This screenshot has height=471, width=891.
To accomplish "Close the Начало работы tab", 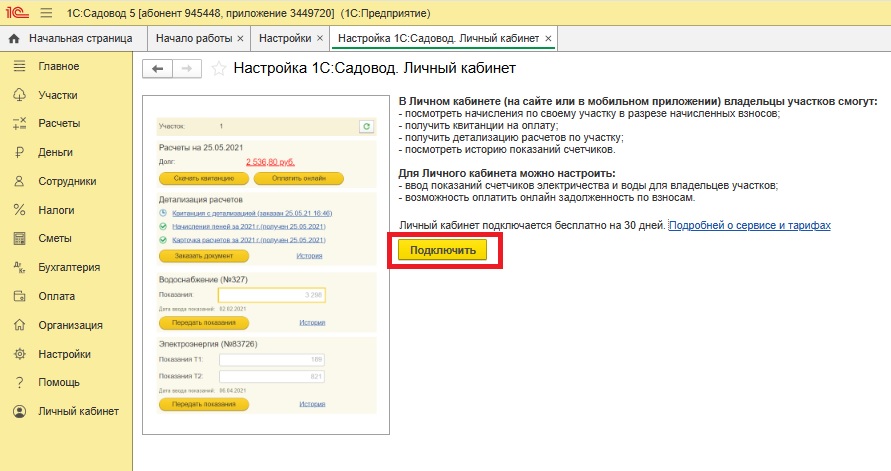I will coord(240,39).
